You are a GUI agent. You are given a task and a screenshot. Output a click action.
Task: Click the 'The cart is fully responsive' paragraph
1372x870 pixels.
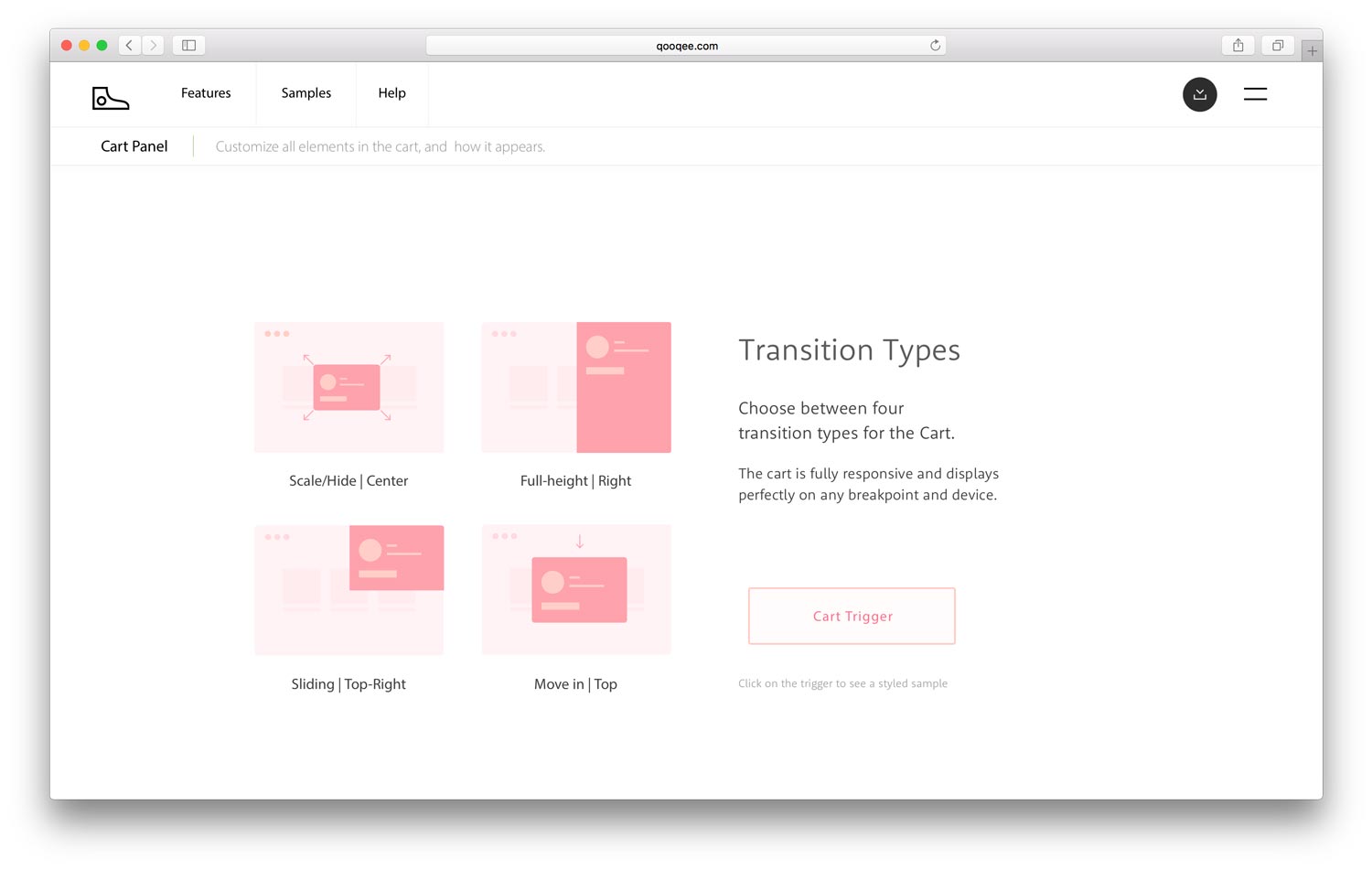[868, 484]
